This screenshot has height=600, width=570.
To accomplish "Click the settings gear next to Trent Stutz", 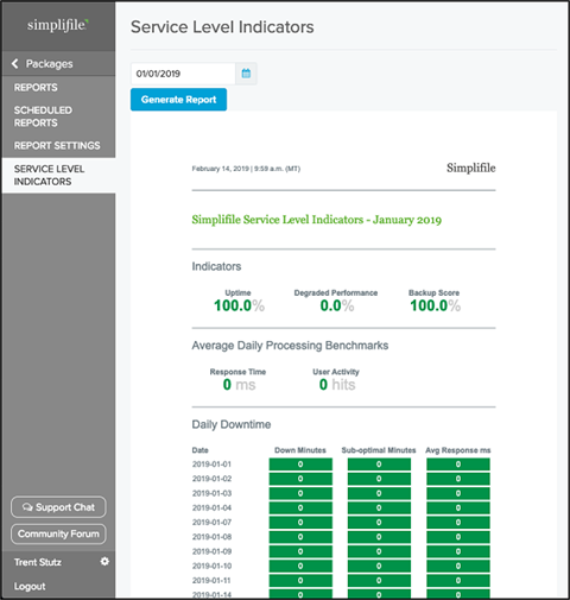I will [x=104, y=561].
